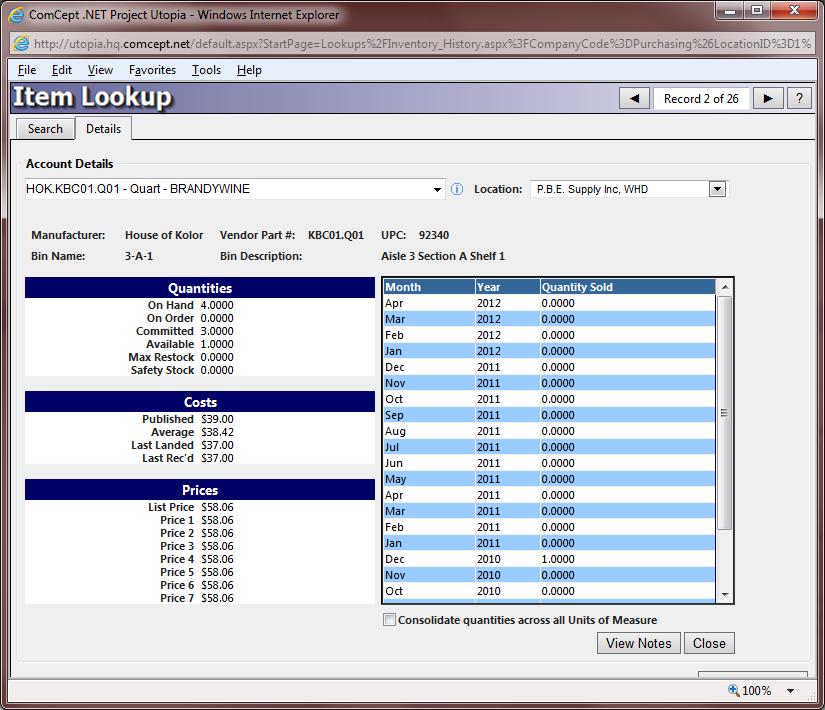The height and width of the screenshot is (710, 825).
Task: Open the Location dropdown list
Action: [x=716, y=189]
